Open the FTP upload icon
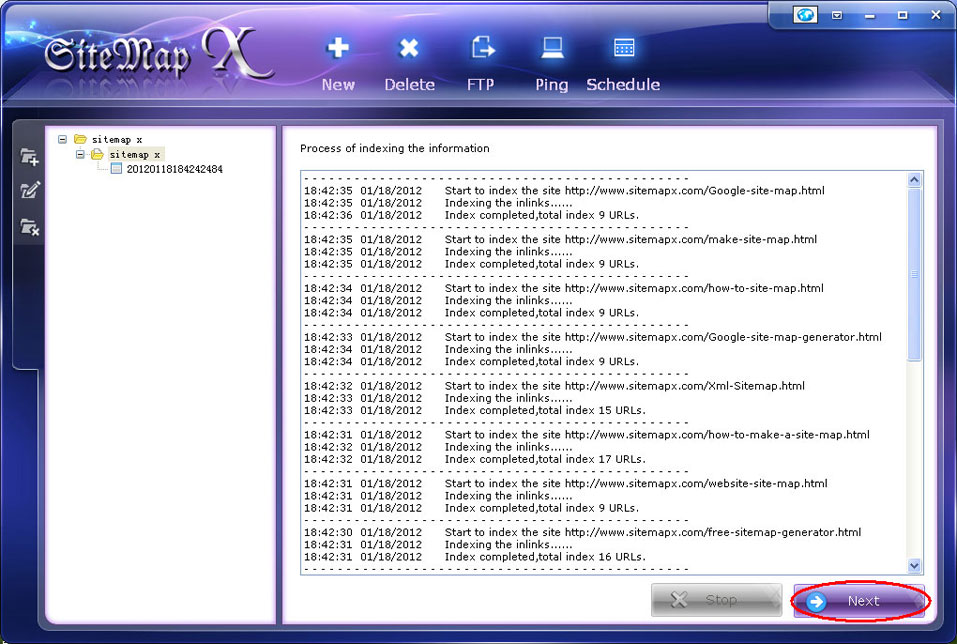This screenshot has height=644, width=957. coord(482,48)
